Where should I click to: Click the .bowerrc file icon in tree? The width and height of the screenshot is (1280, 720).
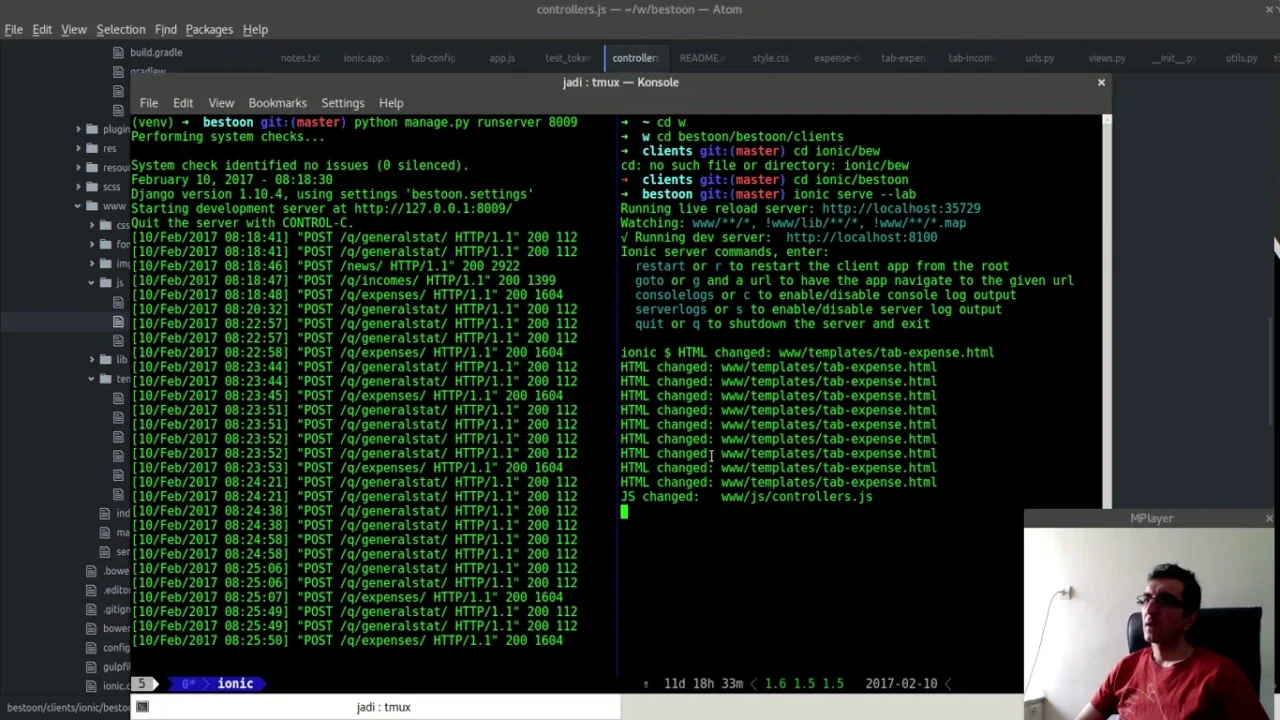pos(92,571)
